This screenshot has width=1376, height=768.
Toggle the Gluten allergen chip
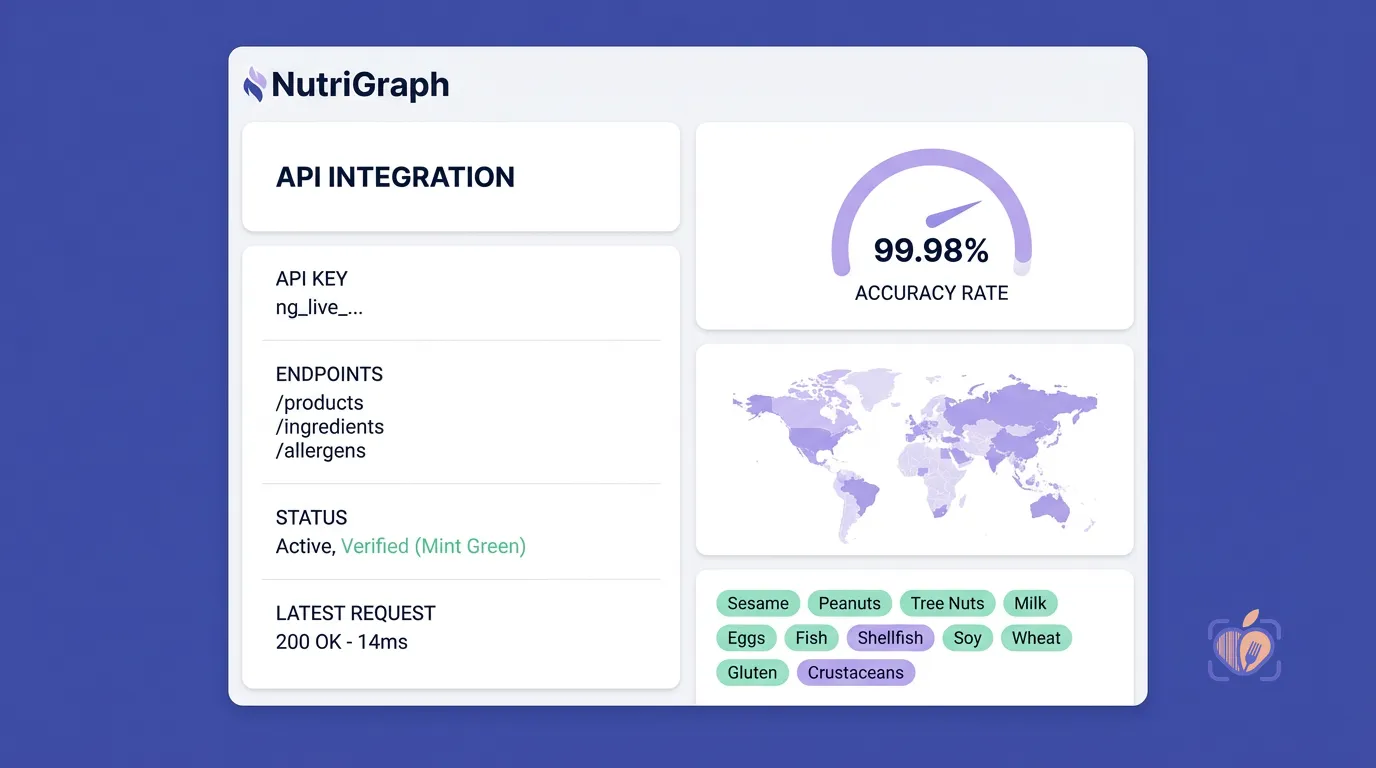click(752, 673)
